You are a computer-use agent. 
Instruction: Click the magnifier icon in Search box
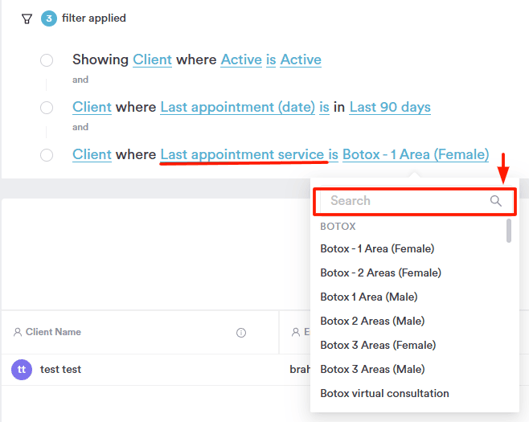click(496, 201)
